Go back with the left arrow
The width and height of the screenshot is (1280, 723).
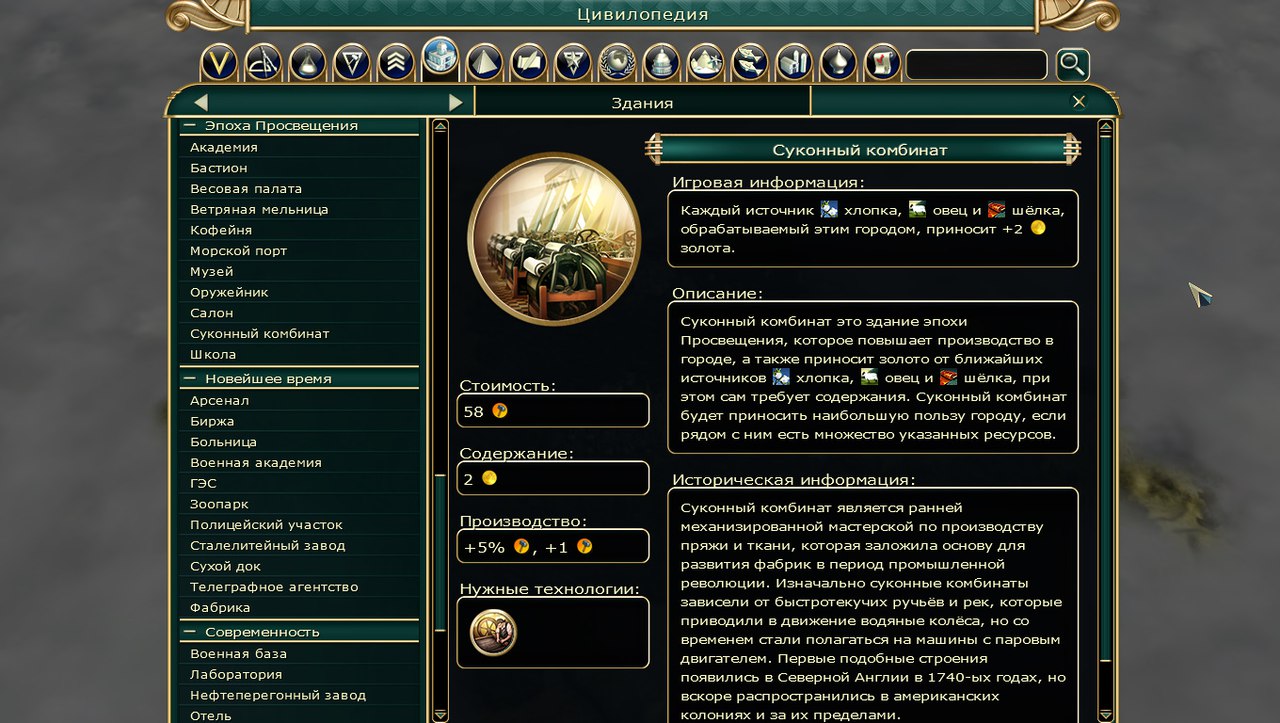(x=201, y=102)
